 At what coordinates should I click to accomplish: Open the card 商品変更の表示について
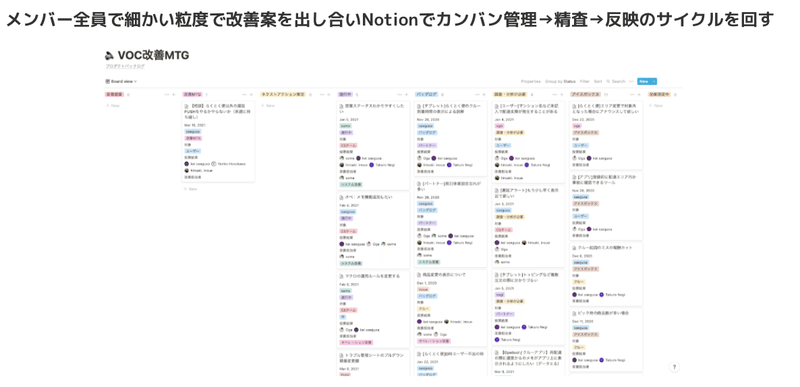[451, 308]
